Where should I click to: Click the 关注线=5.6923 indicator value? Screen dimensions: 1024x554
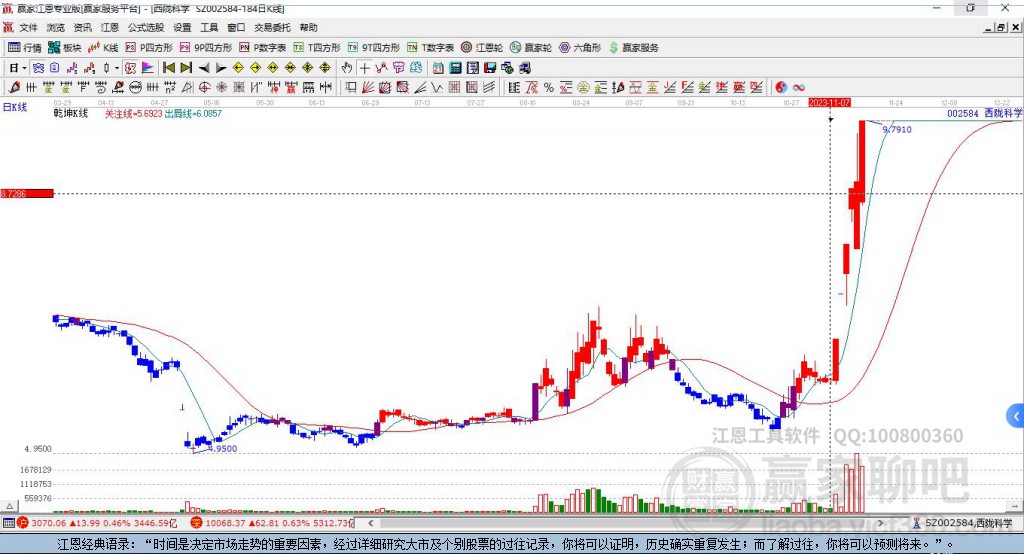coord(133,114)
